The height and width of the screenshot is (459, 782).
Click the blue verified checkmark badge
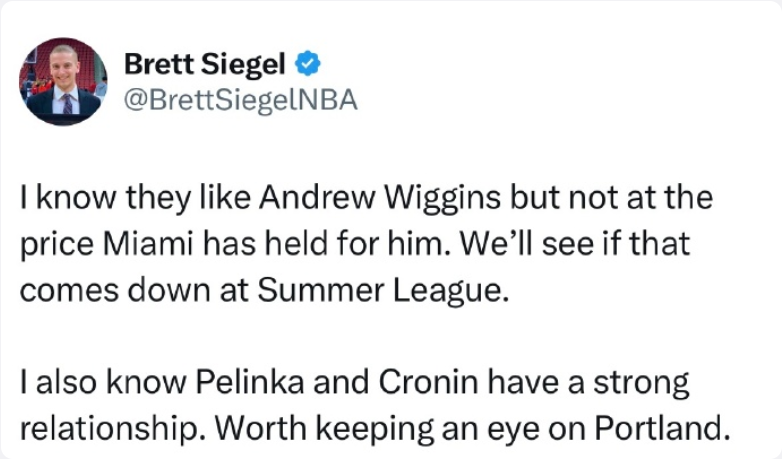[x=308, y=63]
